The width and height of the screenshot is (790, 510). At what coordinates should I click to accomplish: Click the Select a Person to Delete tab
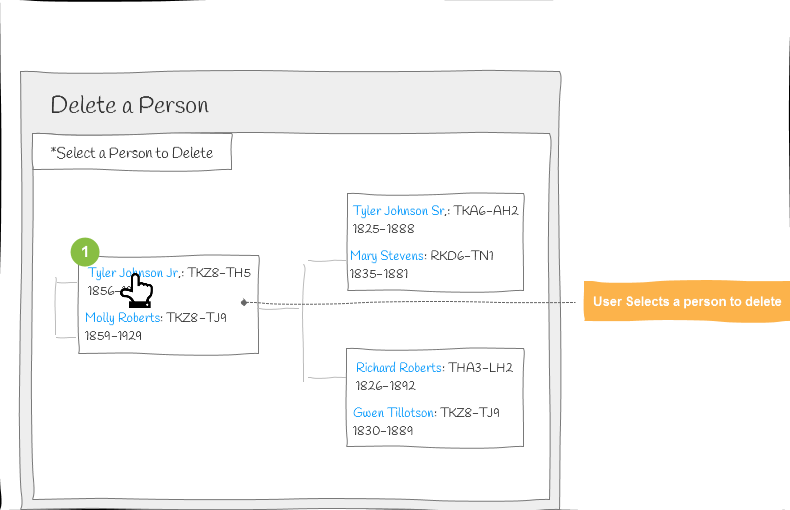pyautogui.click(x=132, y=152)
